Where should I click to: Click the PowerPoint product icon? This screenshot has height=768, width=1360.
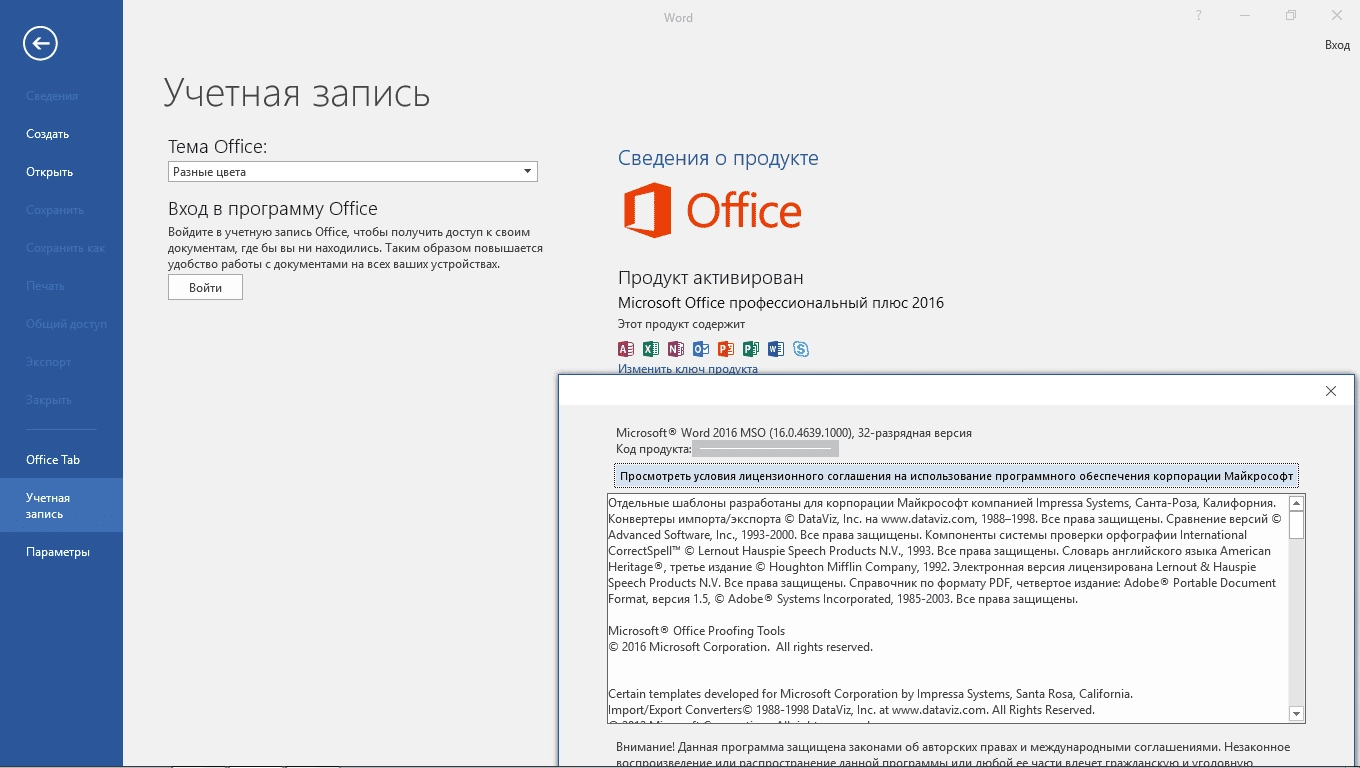tap(726, 349)
